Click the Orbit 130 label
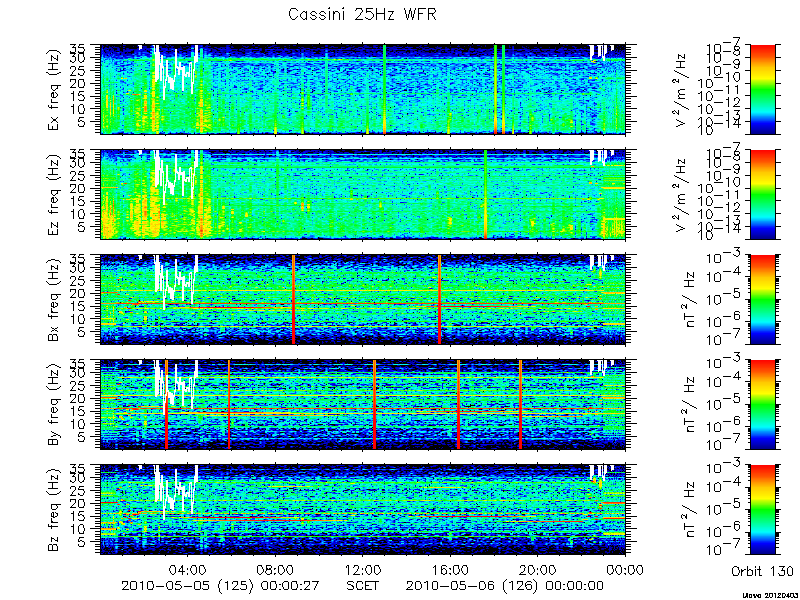The image size is (800, 600). (x=762, y=571)
